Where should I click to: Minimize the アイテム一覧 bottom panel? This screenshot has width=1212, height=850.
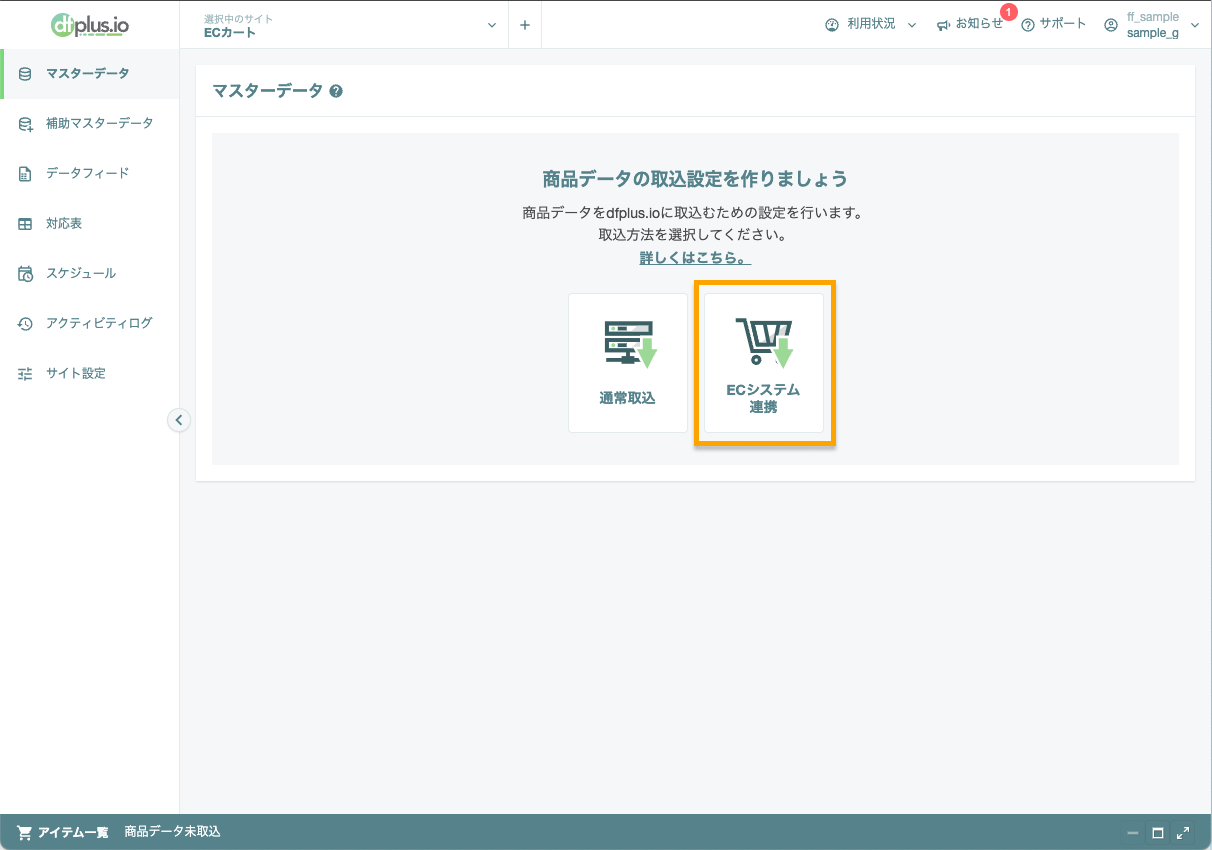[x=1133, y=833]
